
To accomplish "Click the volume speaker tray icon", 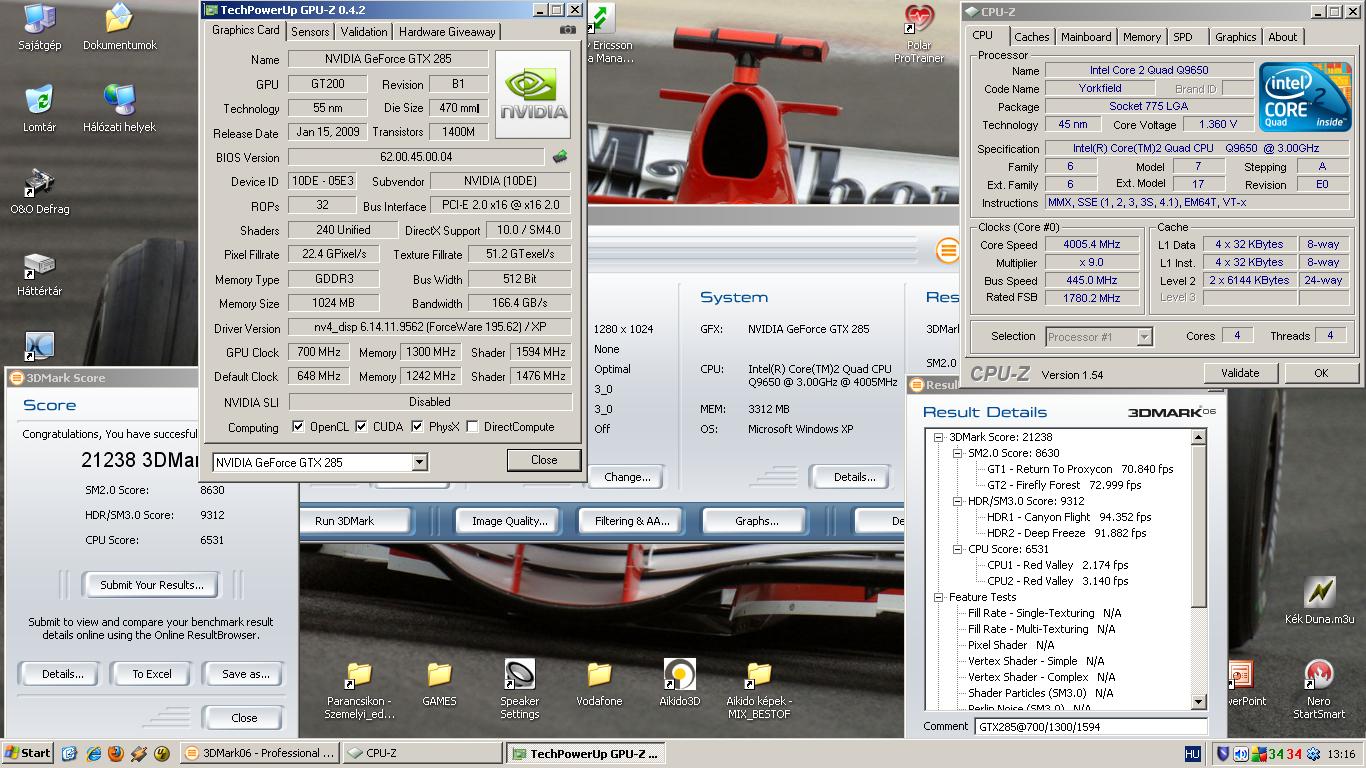I will [x=1241, y=754].
